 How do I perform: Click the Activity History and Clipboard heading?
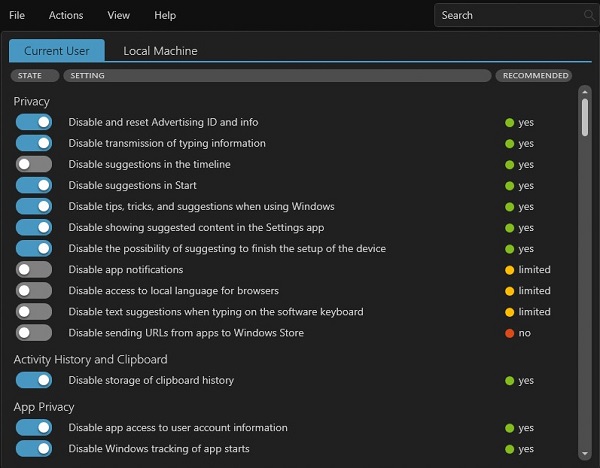pos(90,359)
